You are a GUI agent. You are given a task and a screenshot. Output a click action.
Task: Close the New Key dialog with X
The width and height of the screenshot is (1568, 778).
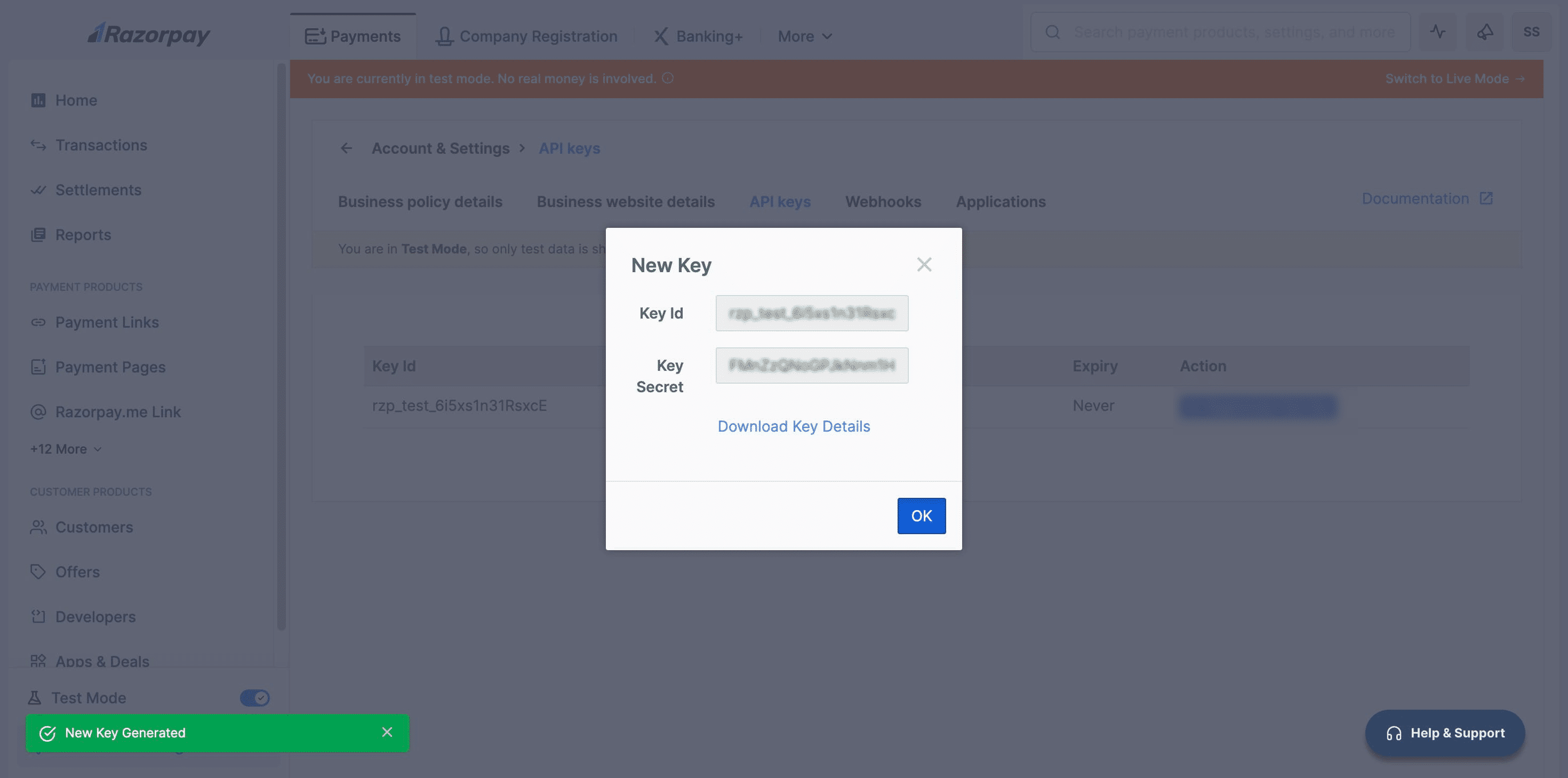point(924,265)
